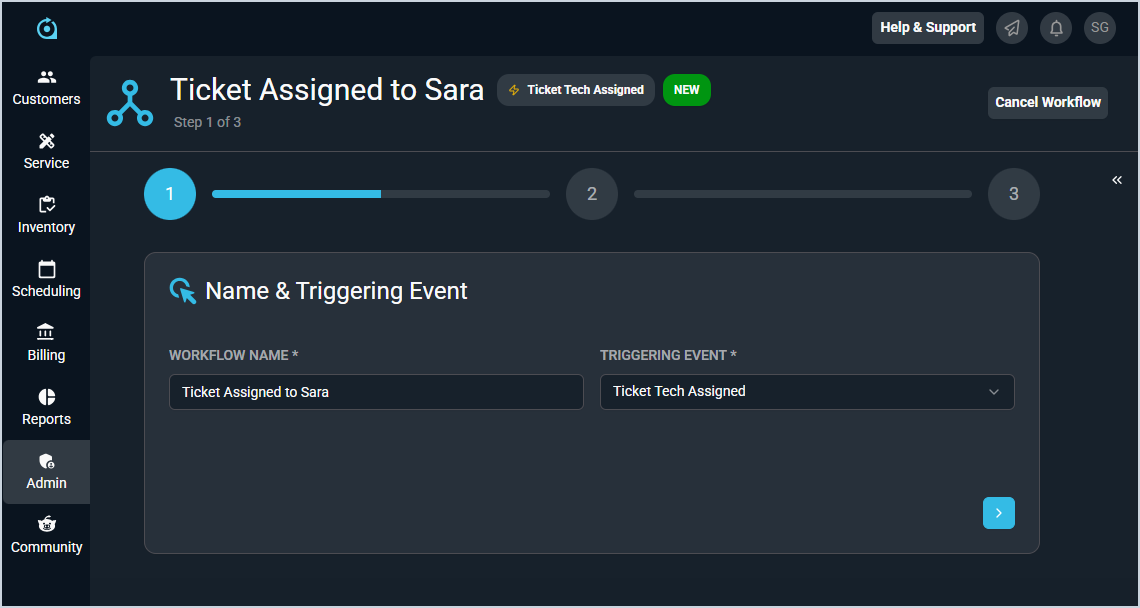This screenshot has width=1140, height=608.
Task: Collapse the side panel with double chevron
Action: [1117, 180]
